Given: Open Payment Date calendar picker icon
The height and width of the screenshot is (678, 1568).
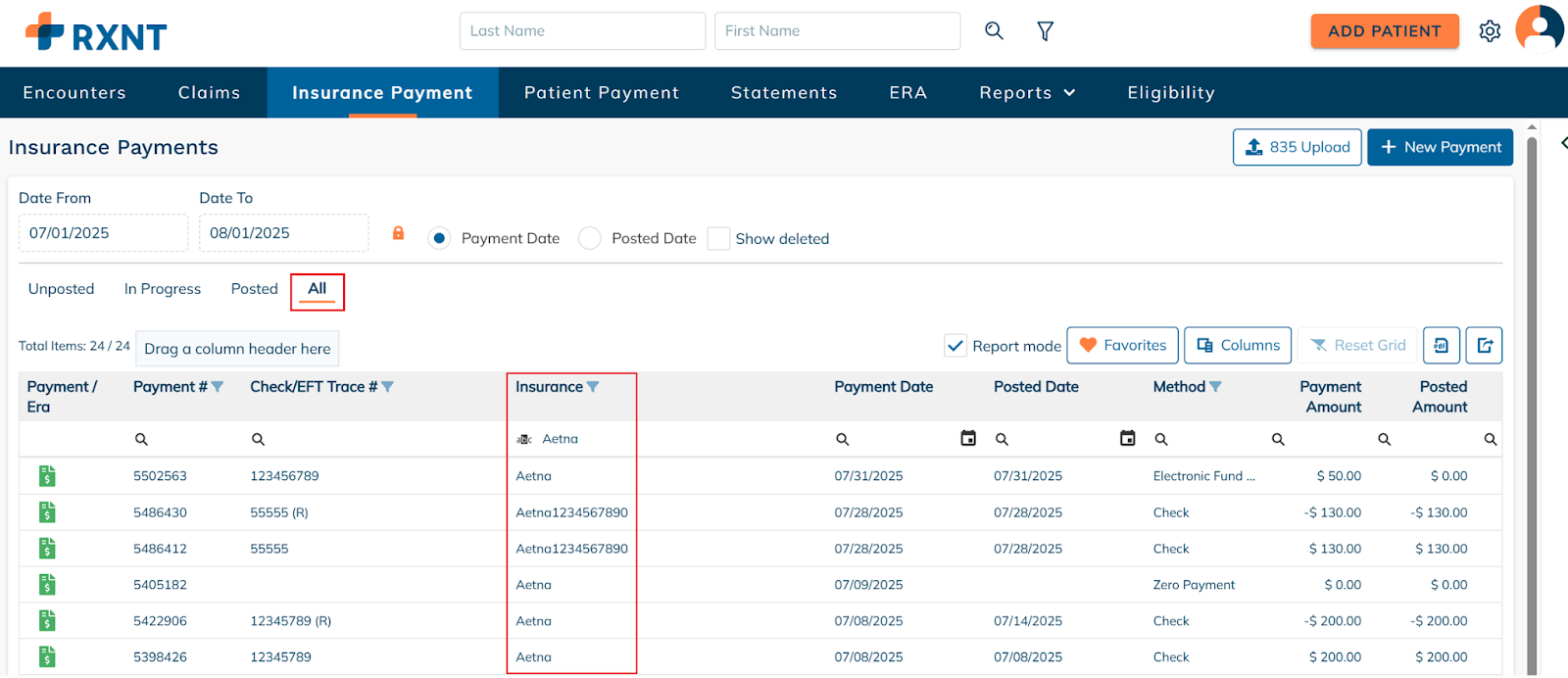Looking at the screenshot, I should (x=968, y=439).
